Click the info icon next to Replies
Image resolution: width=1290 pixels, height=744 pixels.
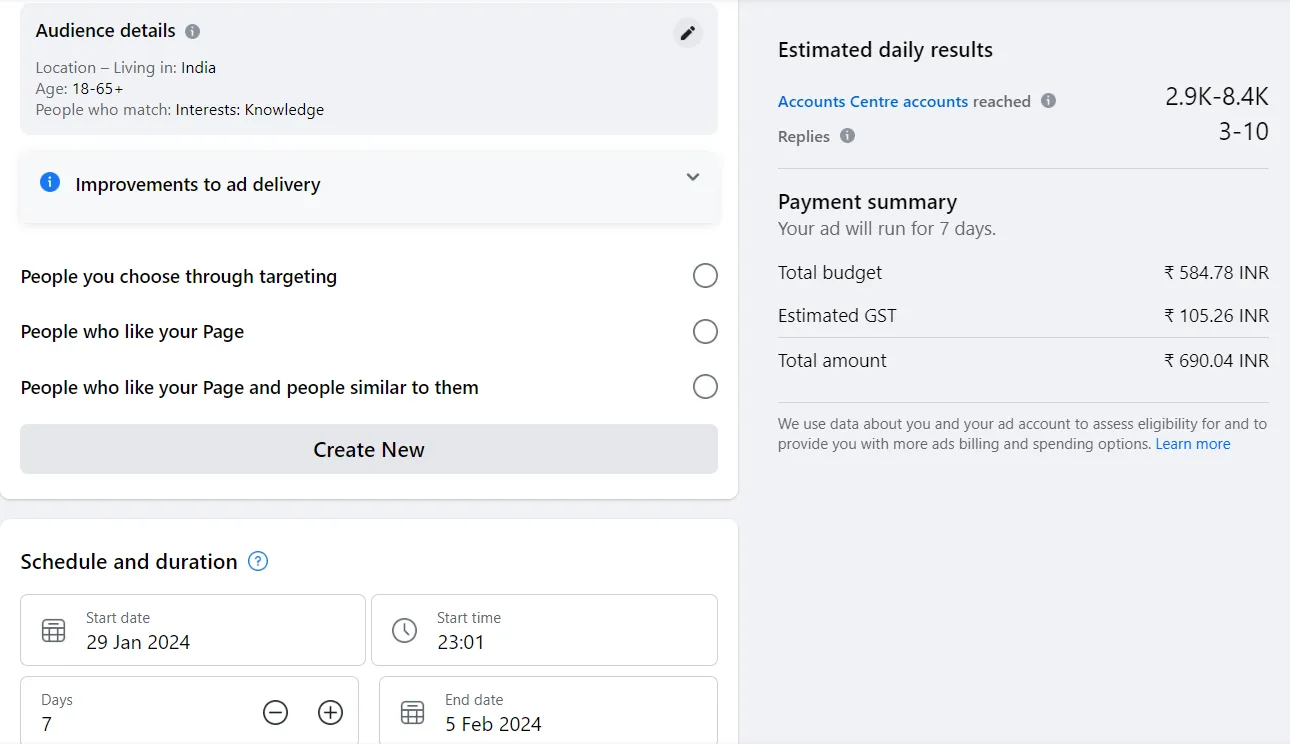coord(848,136)
